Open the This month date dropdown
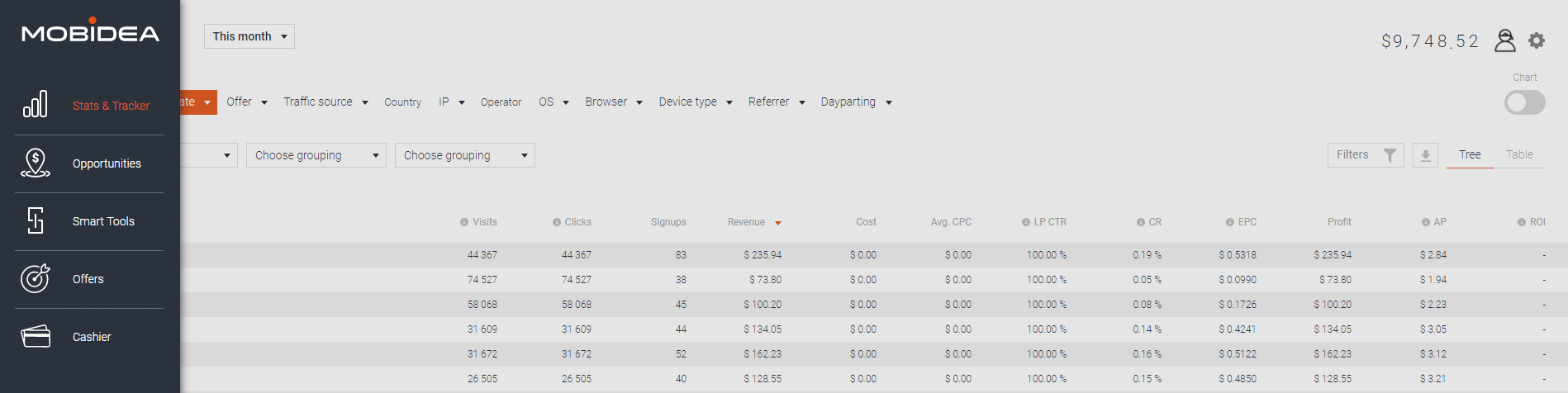The image size is (1568, 393). click(x=249, y=36)
